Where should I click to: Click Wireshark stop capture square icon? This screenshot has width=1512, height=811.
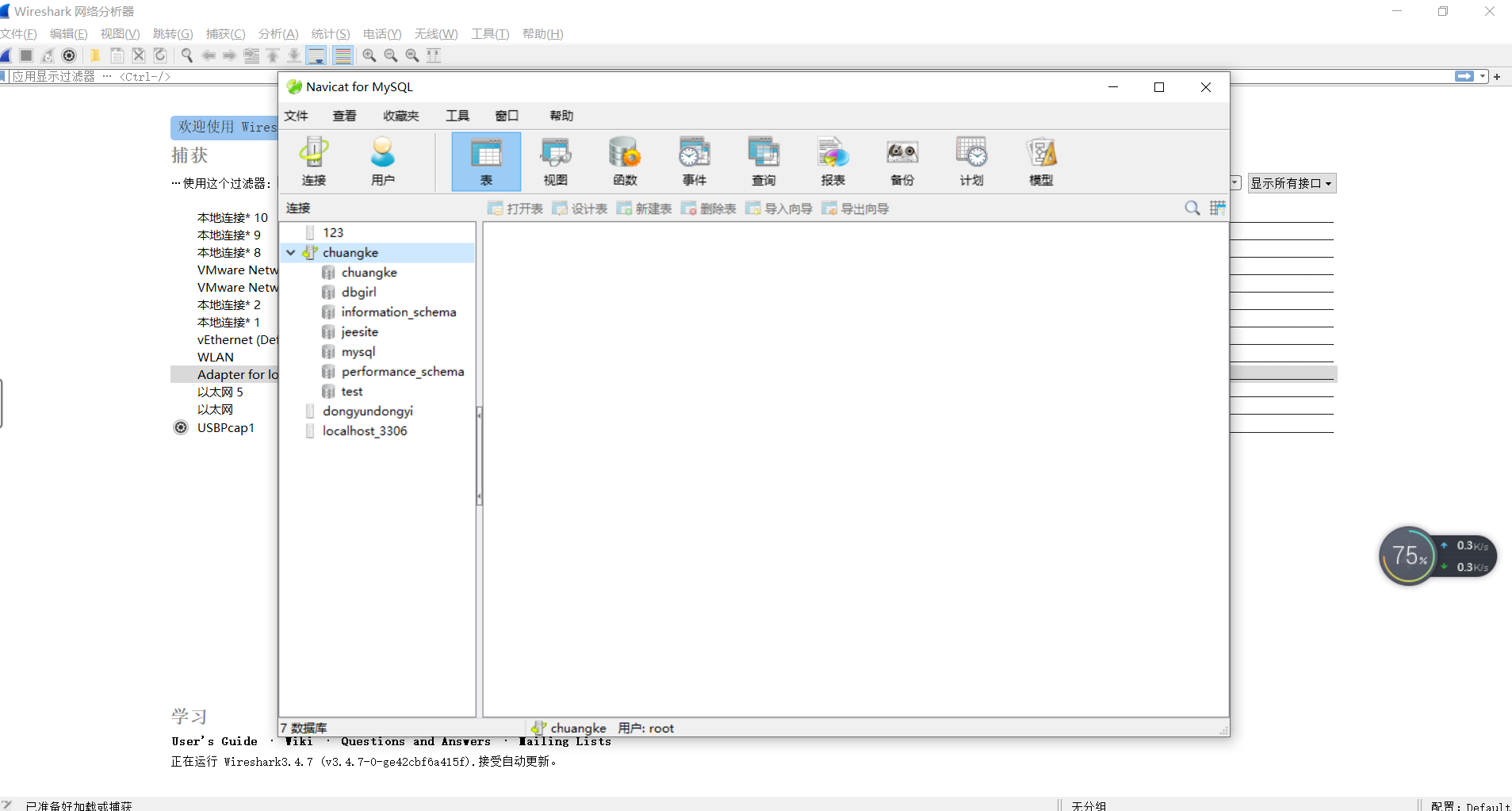tap(26, 55)
